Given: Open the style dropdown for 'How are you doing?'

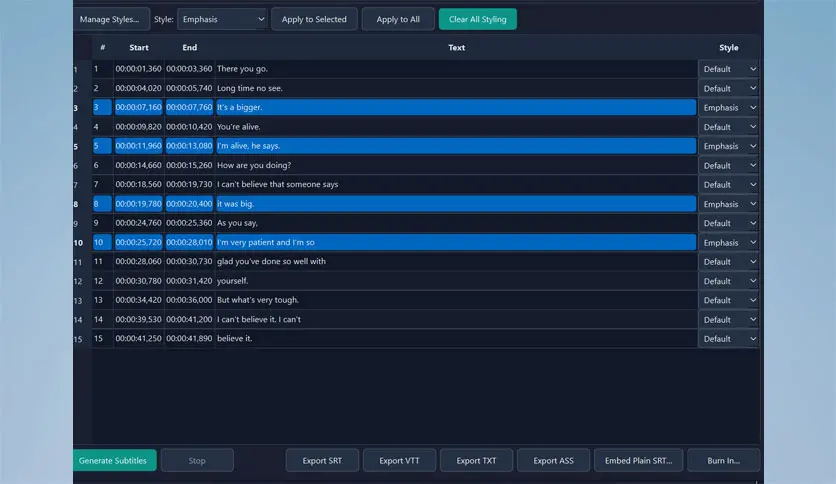Looking at the screenshot, I should coord(729,166).
